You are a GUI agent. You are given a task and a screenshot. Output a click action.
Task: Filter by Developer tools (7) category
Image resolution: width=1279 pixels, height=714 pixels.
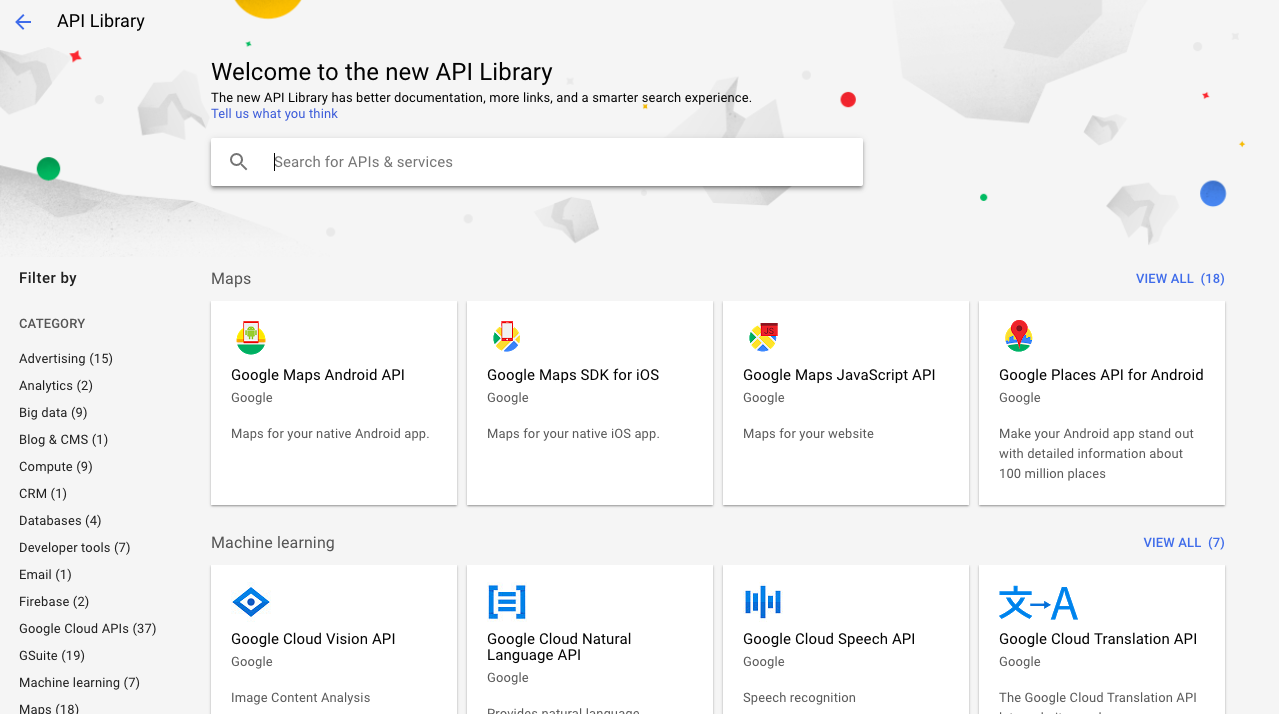click(75, 548)
